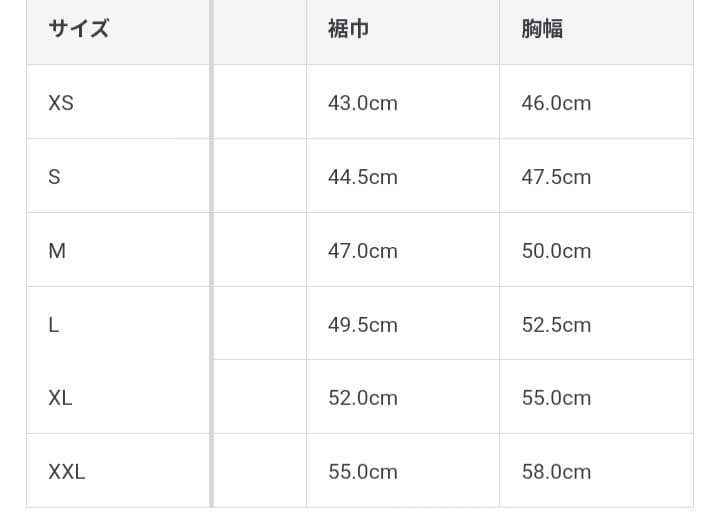Click the 50.0cm chest width cell

coord(556,251)
